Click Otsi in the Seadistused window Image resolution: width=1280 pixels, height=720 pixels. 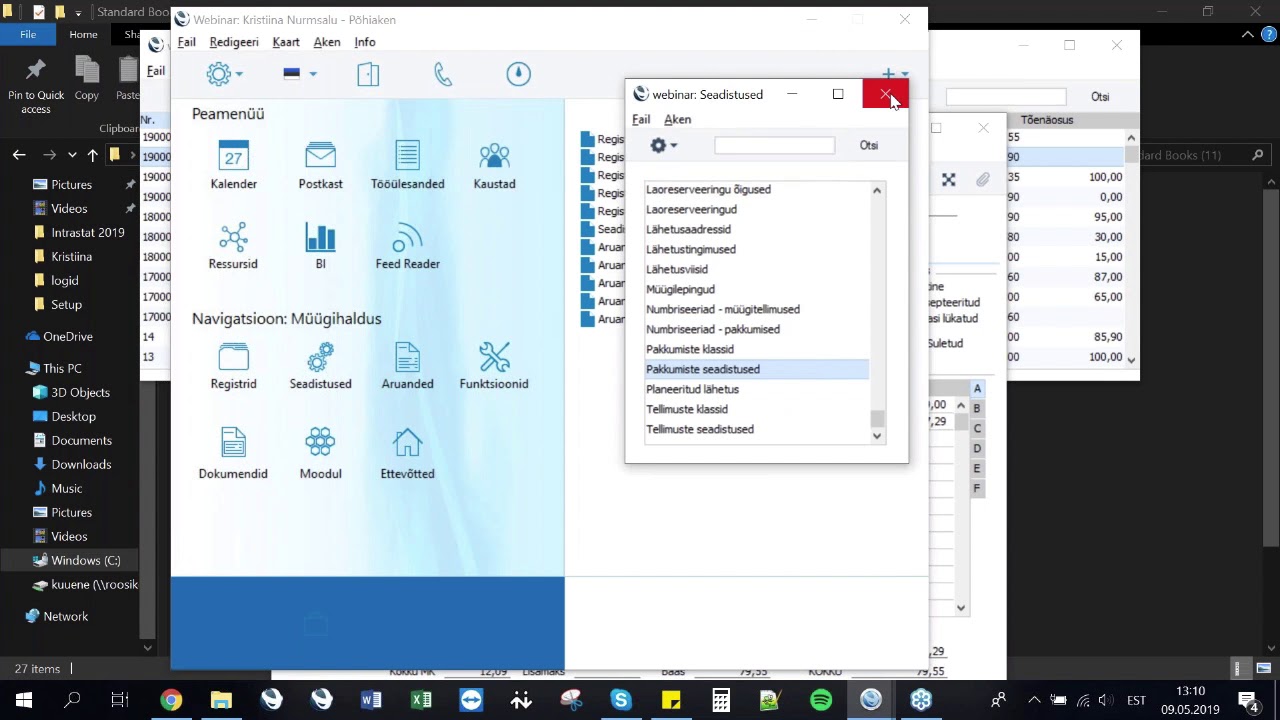pyautogui.click(x=869, y=145)
